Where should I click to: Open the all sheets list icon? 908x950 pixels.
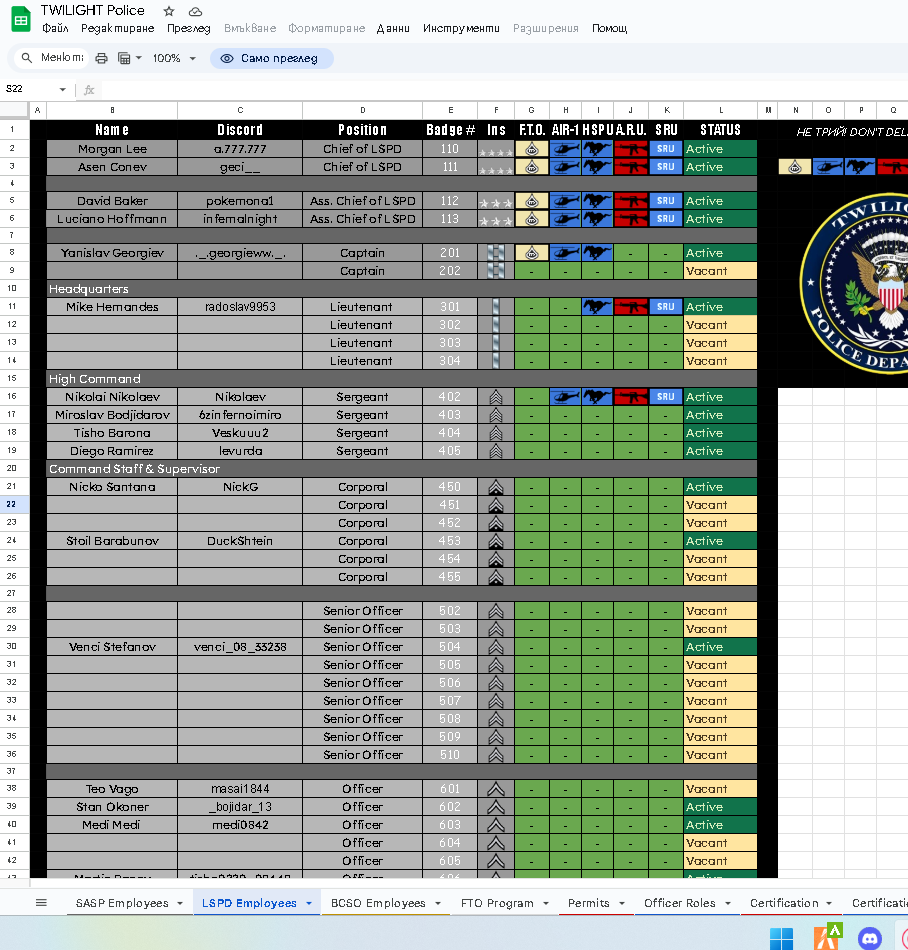41,903
